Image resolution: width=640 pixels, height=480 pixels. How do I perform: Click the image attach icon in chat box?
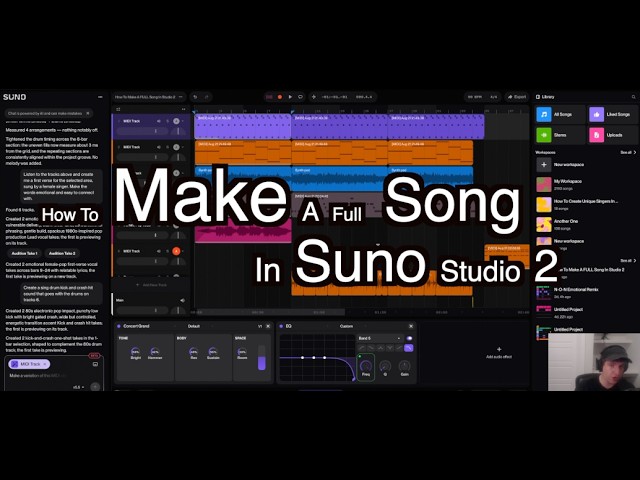(x=95, y=364)
